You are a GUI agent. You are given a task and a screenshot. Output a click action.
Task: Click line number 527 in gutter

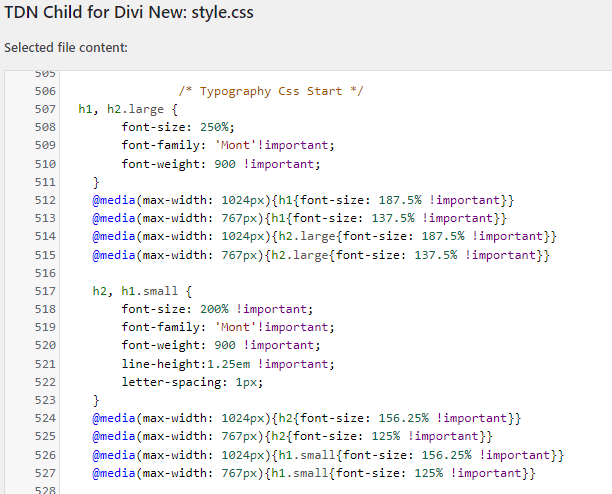pyautogui.click(x=45, y=473)
